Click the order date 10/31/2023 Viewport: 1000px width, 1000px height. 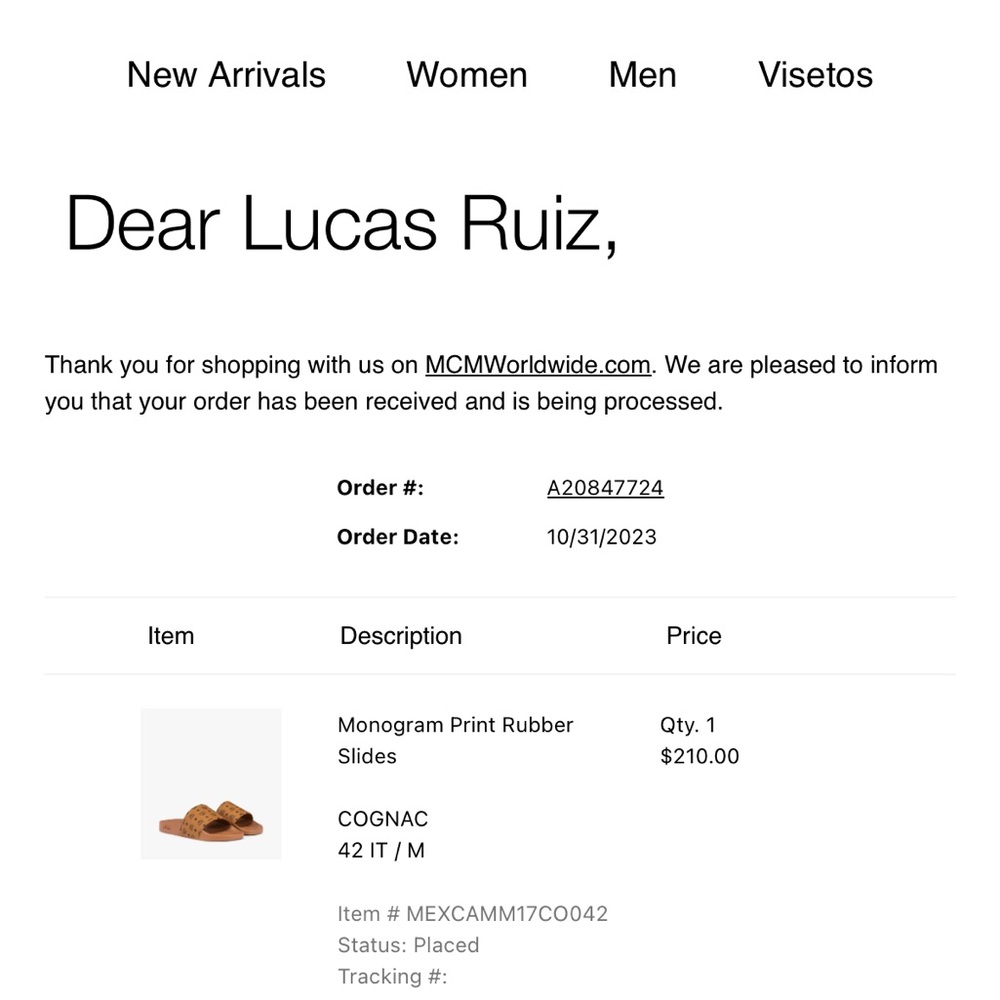click(x=601, y=537)
